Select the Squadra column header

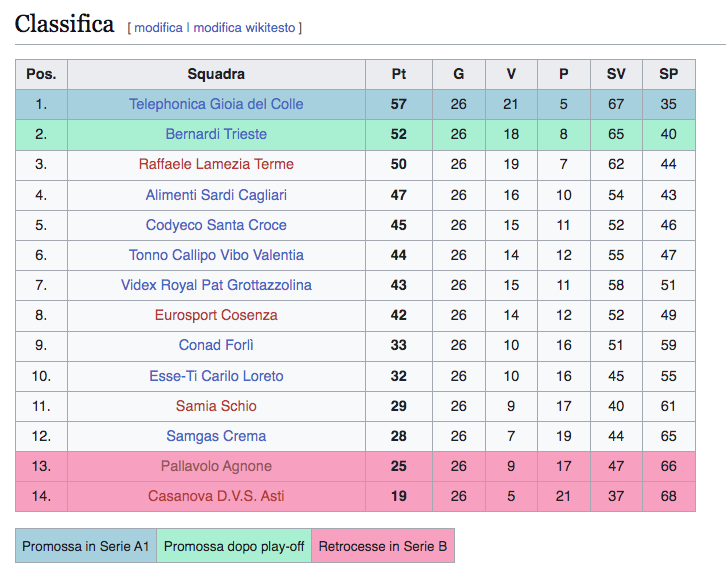pos(216,74)
